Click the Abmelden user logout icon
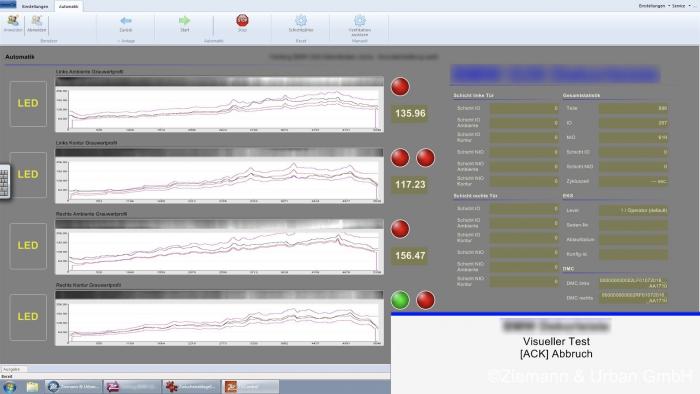This screenshot has height=394, width=700. pos(37,23)
